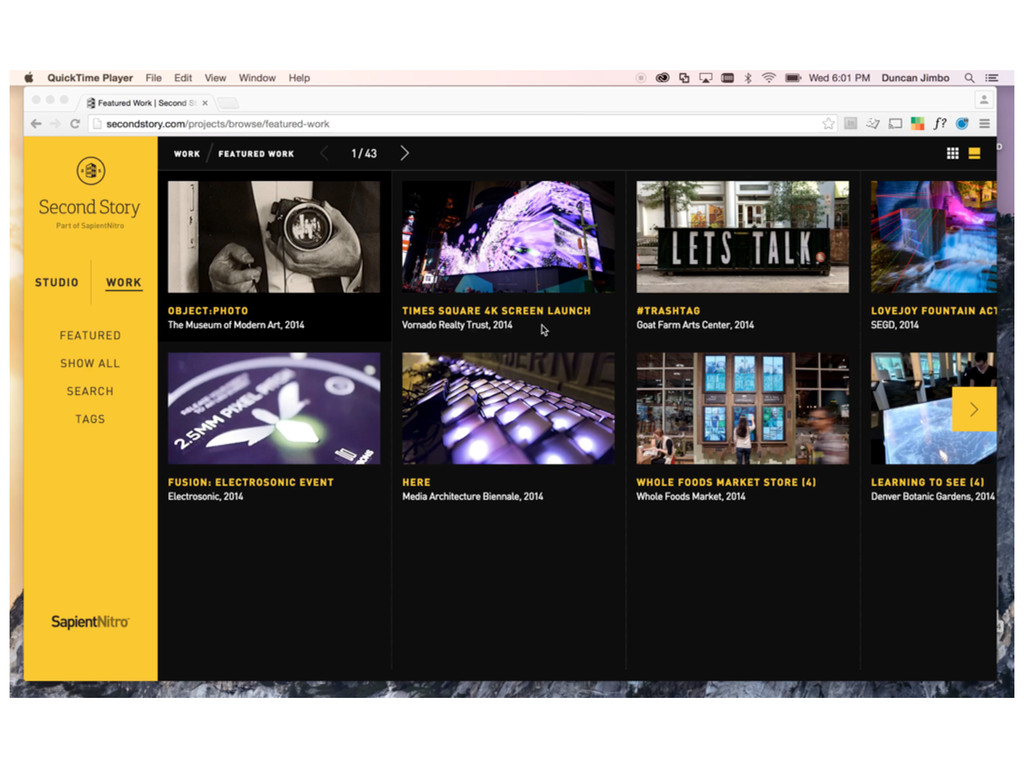The height and width of the screenshot is (768, 1024).
Task: Select the Featured Work browser tab
Action: tap(145, 103)
